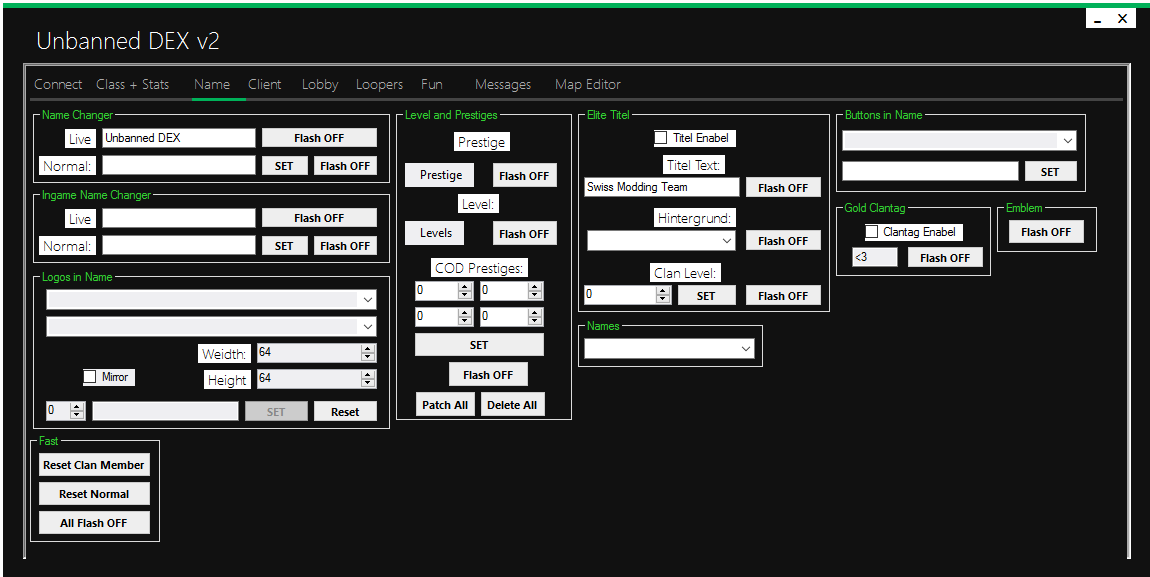
Task: Switch to the Map Editor tab
Action: 587,85
